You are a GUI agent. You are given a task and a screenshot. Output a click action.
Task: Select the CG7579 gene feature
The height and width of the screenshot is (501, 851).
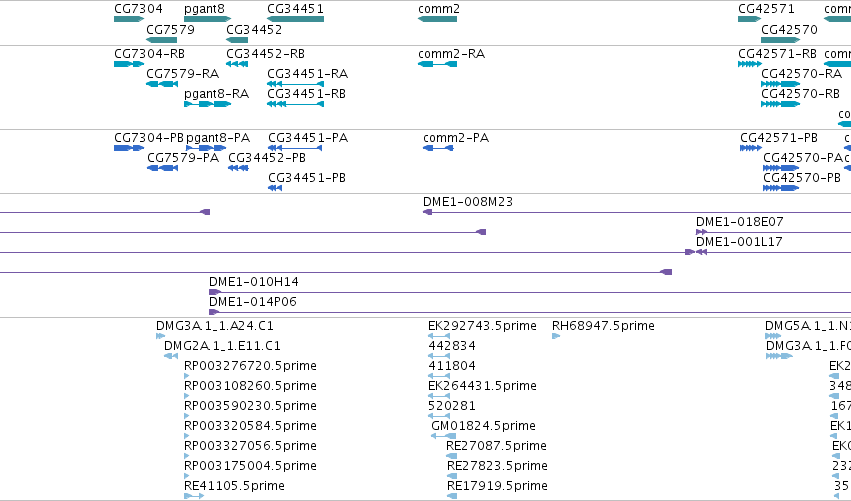pos(161,40)
